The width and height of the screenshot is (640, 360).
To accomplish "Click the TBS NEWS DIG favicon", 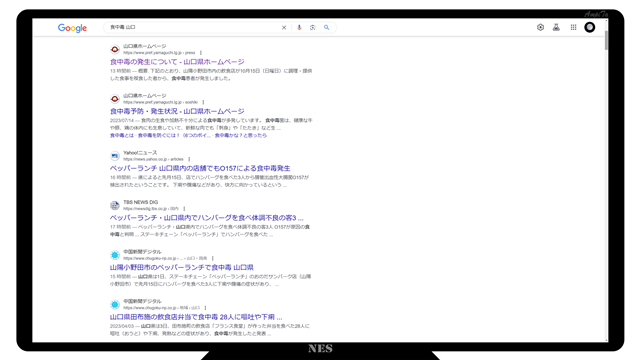I will [115, 205].
